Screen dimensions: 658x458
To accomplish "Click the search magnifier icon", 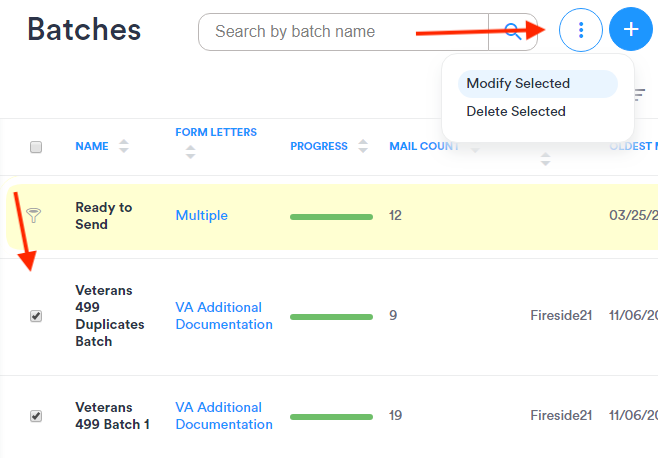I will tap(513, 31).
